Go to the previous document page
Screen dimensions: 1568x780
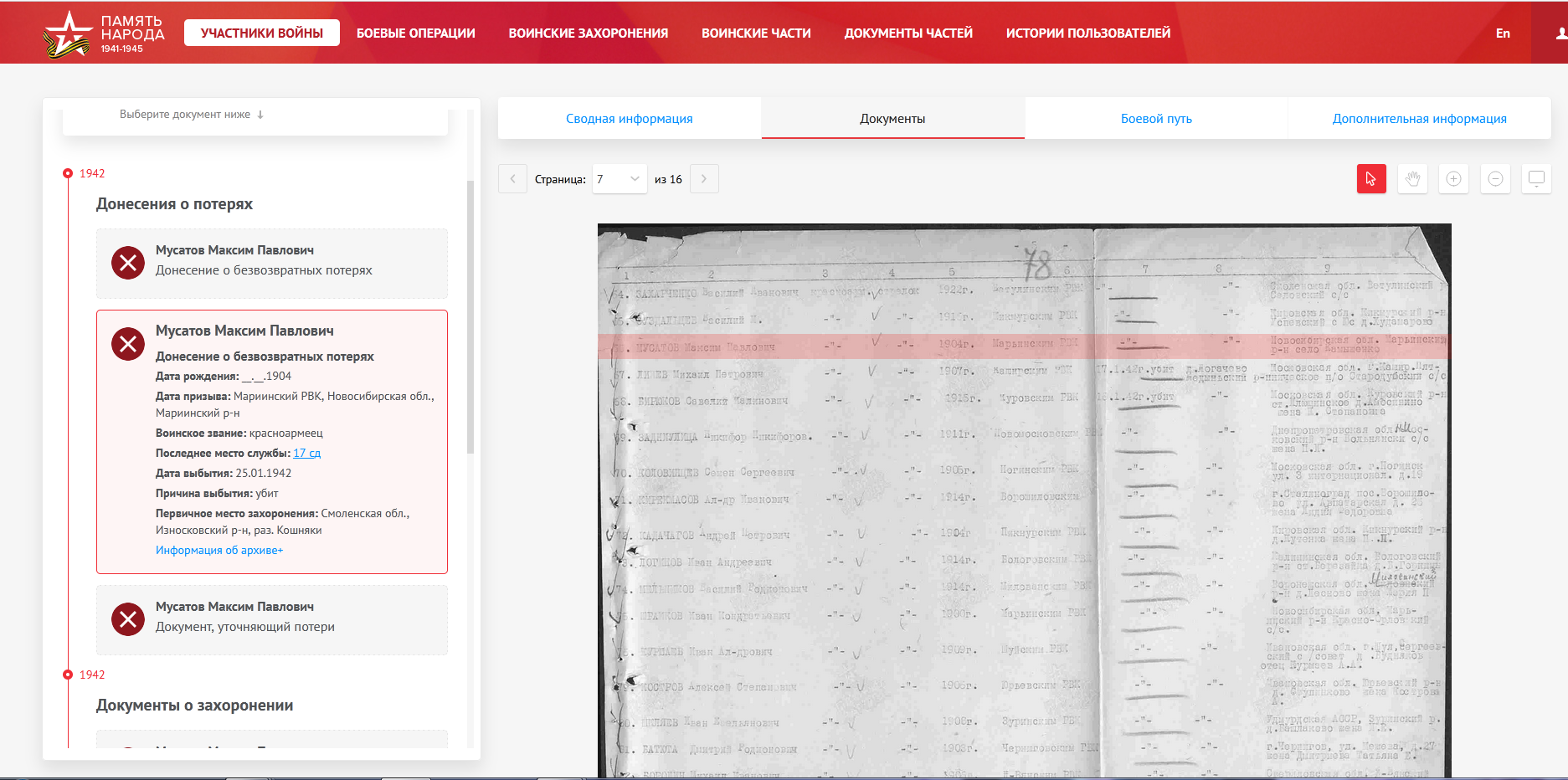pos(512,179)
